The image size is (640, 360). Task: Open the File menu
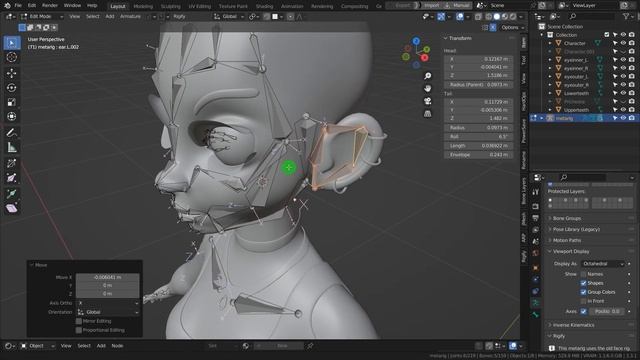18,6
